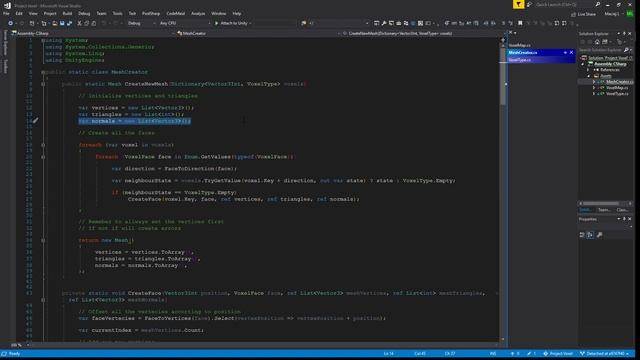Switch to the Team Explorer tab

coord(604,210)
